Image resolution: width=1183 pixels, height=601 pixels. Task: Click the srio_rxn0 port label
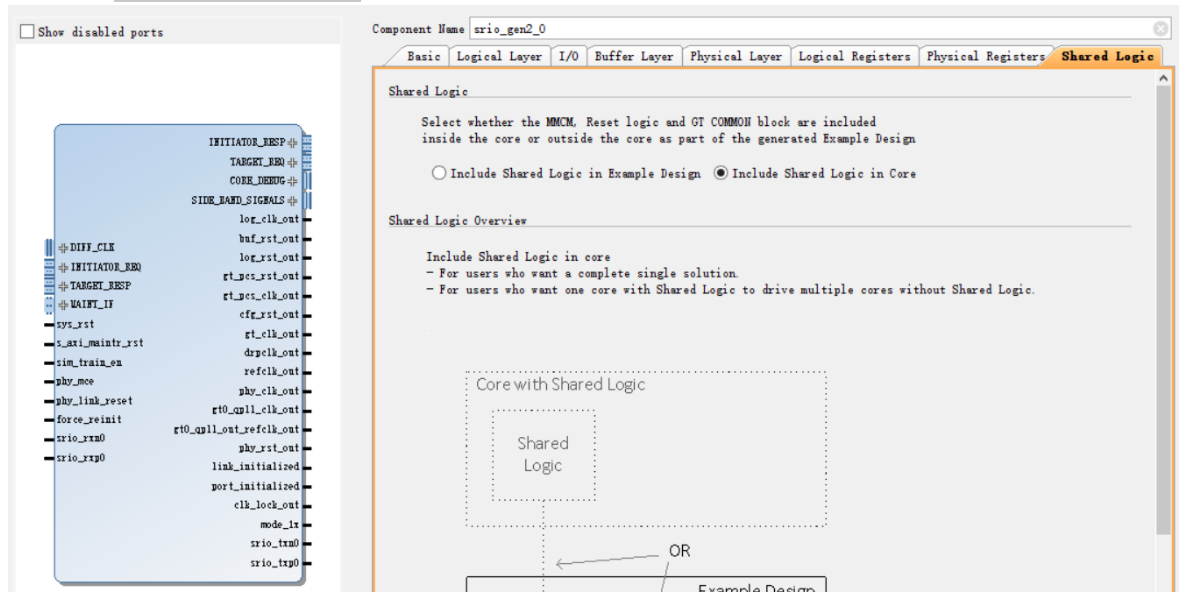coord(80,438)
